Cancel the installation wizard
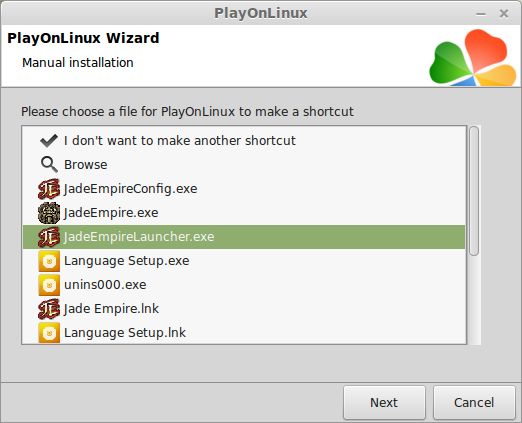 click(474, 402)
